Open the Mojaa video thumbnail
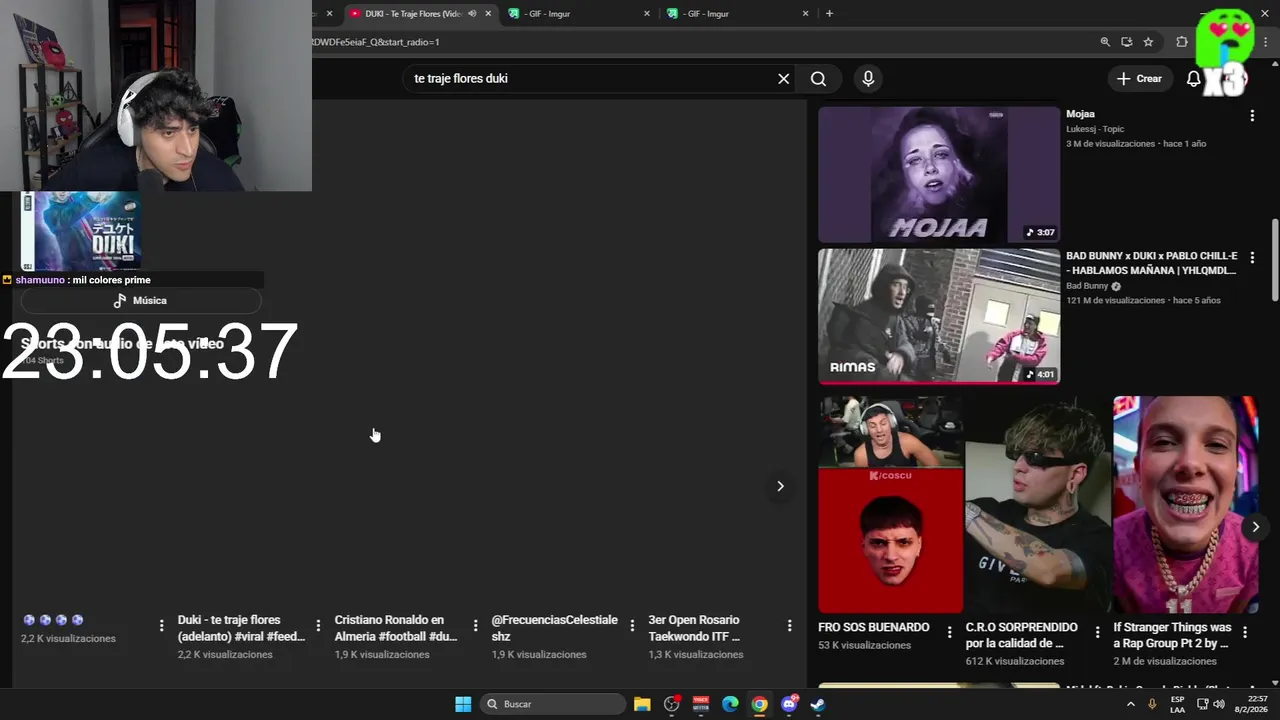 pyautogui.click(x=939, y=175)
